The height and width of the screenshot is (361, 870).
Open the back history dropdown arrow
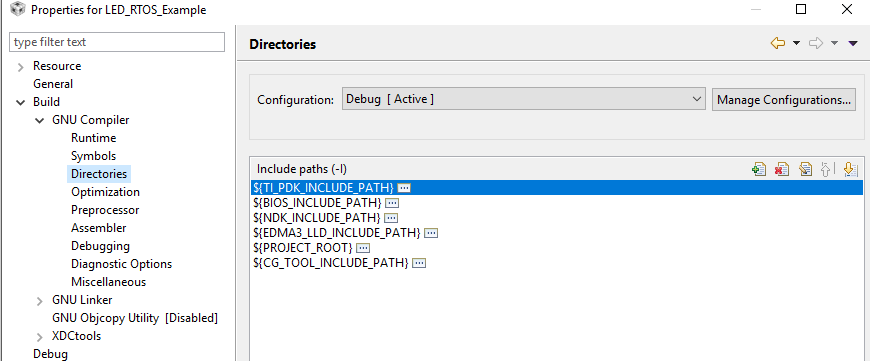coord(796,43)
